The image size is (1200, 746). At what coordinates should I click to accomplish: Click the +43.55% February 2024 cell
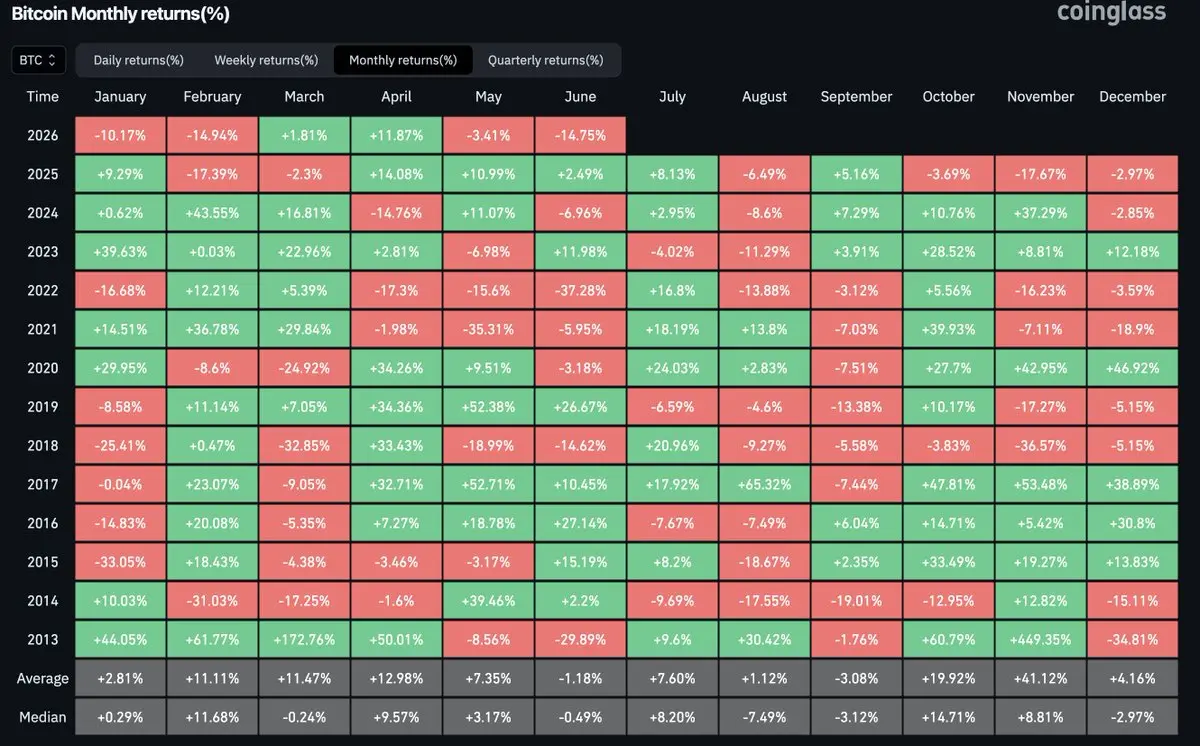point(212,213)
